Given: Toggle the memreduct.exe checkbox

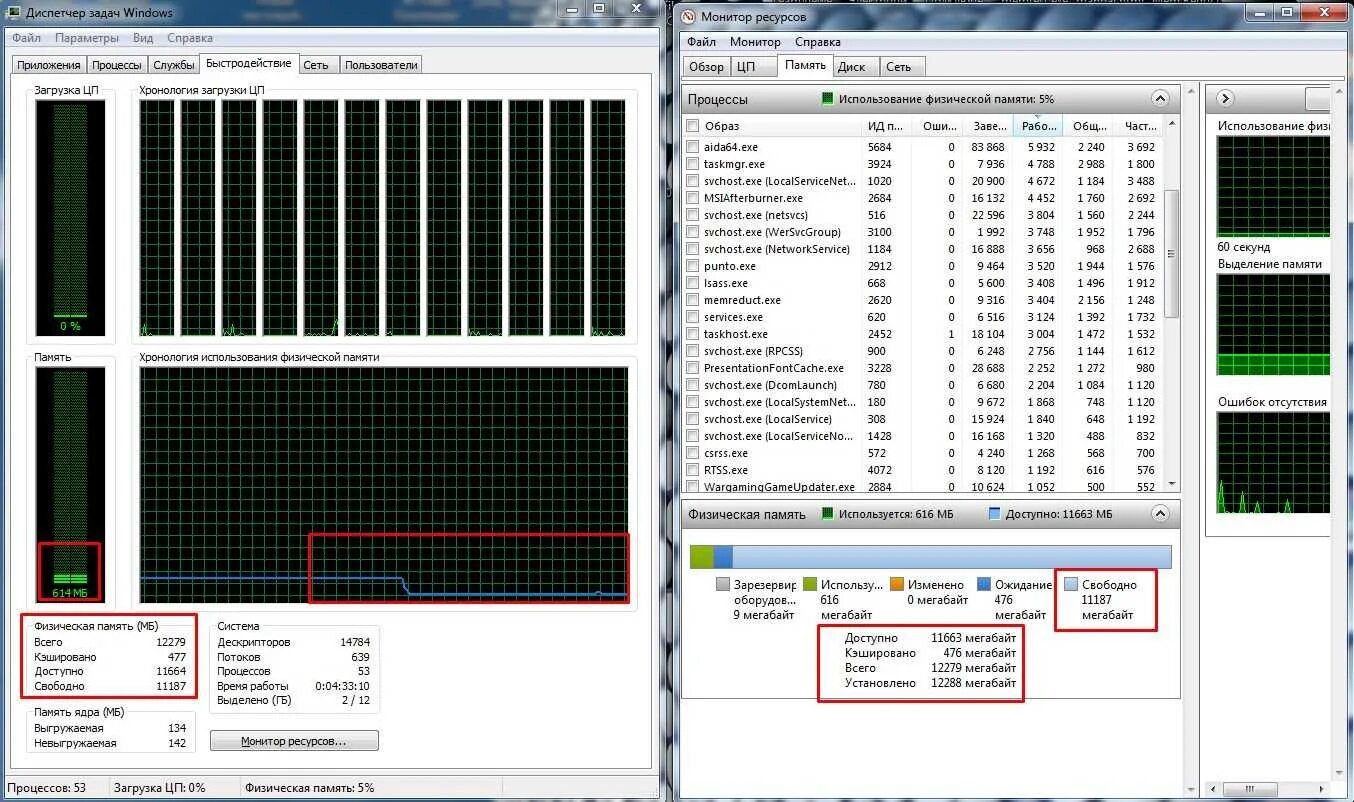Looking at the screenshot, I should 693,300.
